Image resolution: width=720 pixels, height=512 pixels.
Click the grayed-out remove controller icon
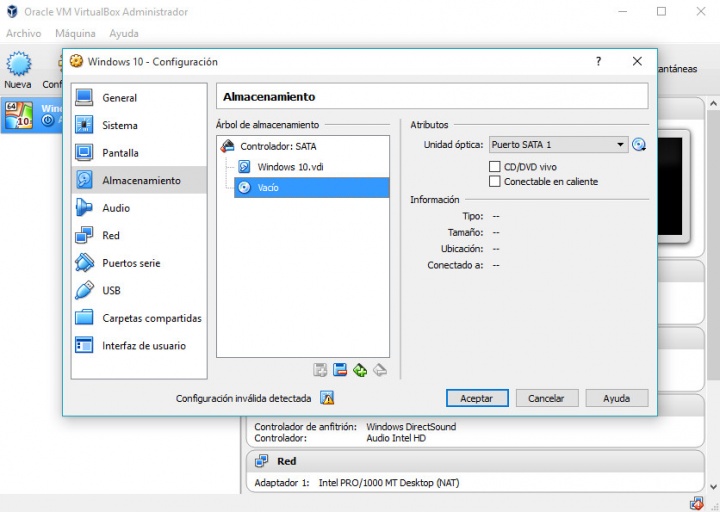click(380, 370)
